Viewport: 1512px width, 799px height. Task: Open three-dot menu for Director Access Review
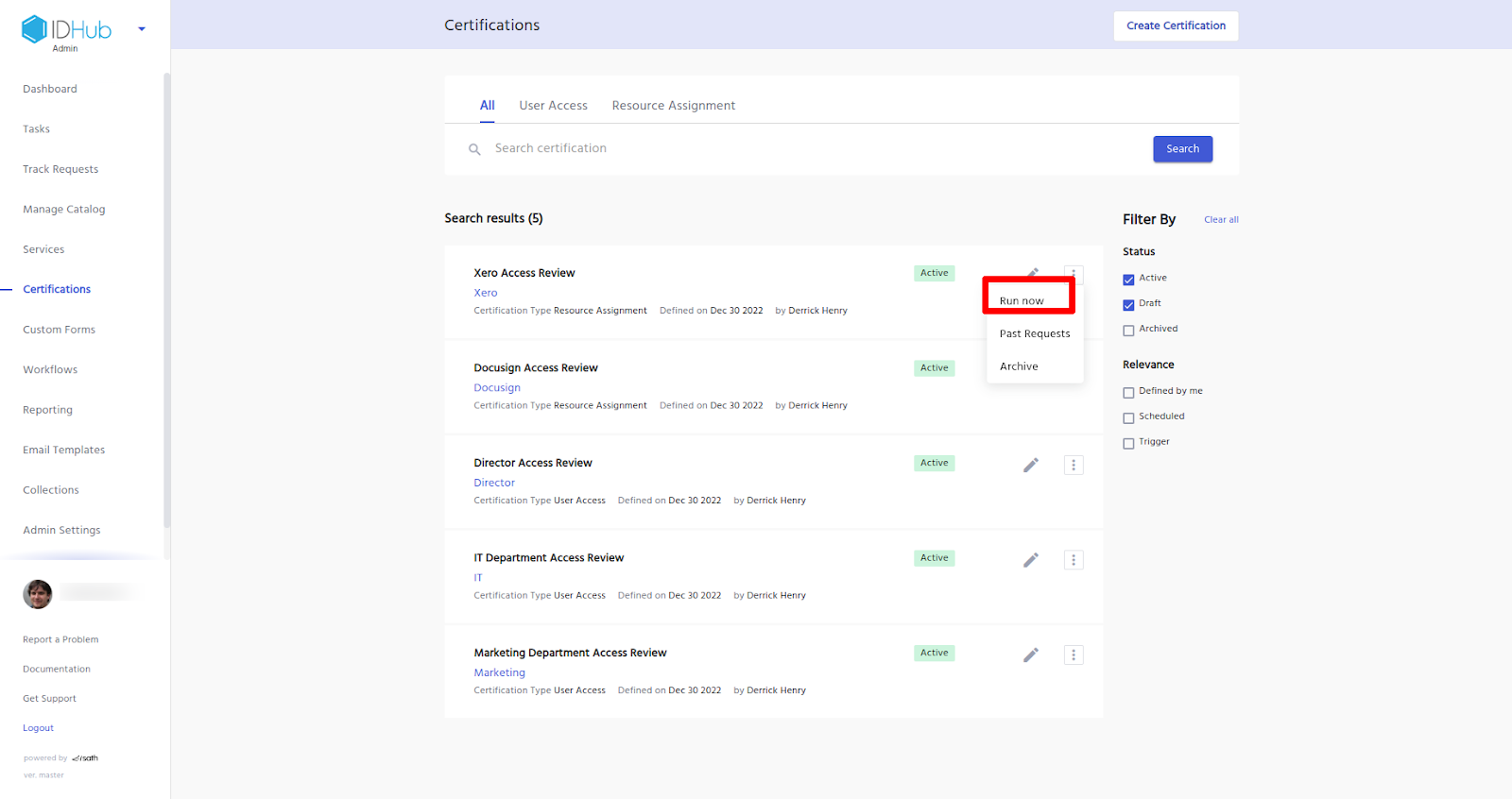click(1074, 465)
